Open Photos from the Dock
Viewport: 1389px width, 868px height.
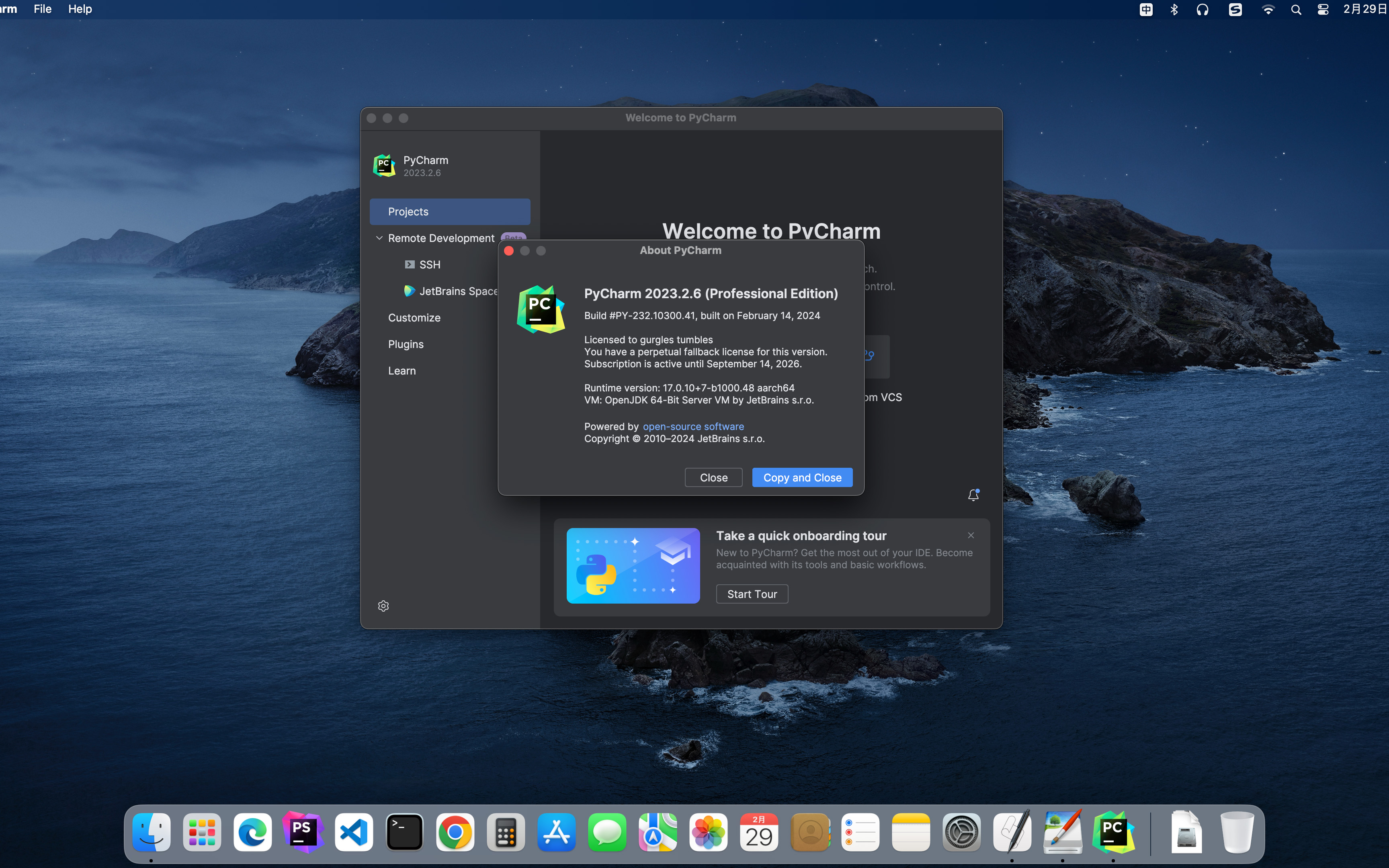[708, 832]
